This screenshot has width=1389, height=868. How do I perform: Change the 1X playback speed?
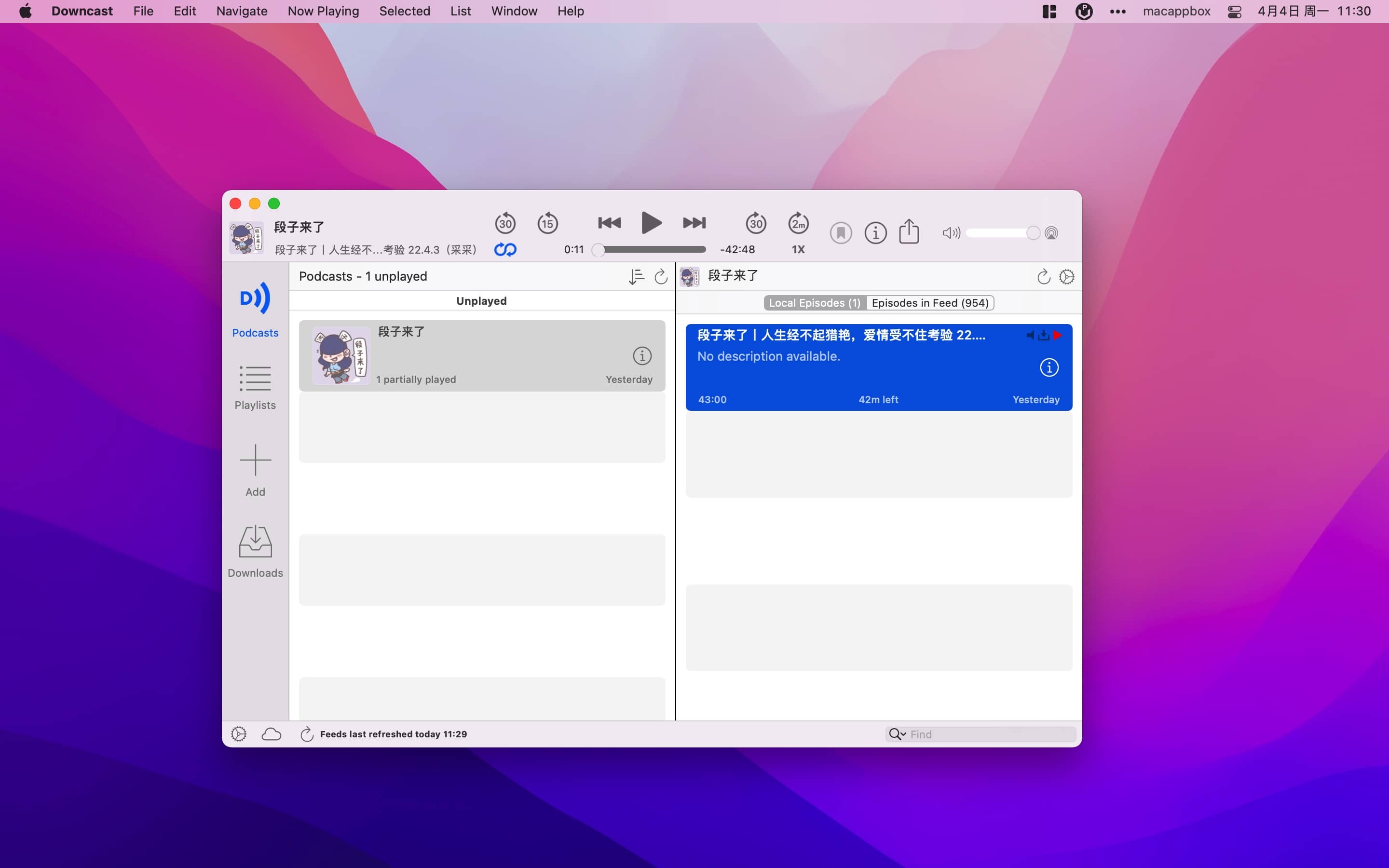(798, 249)
